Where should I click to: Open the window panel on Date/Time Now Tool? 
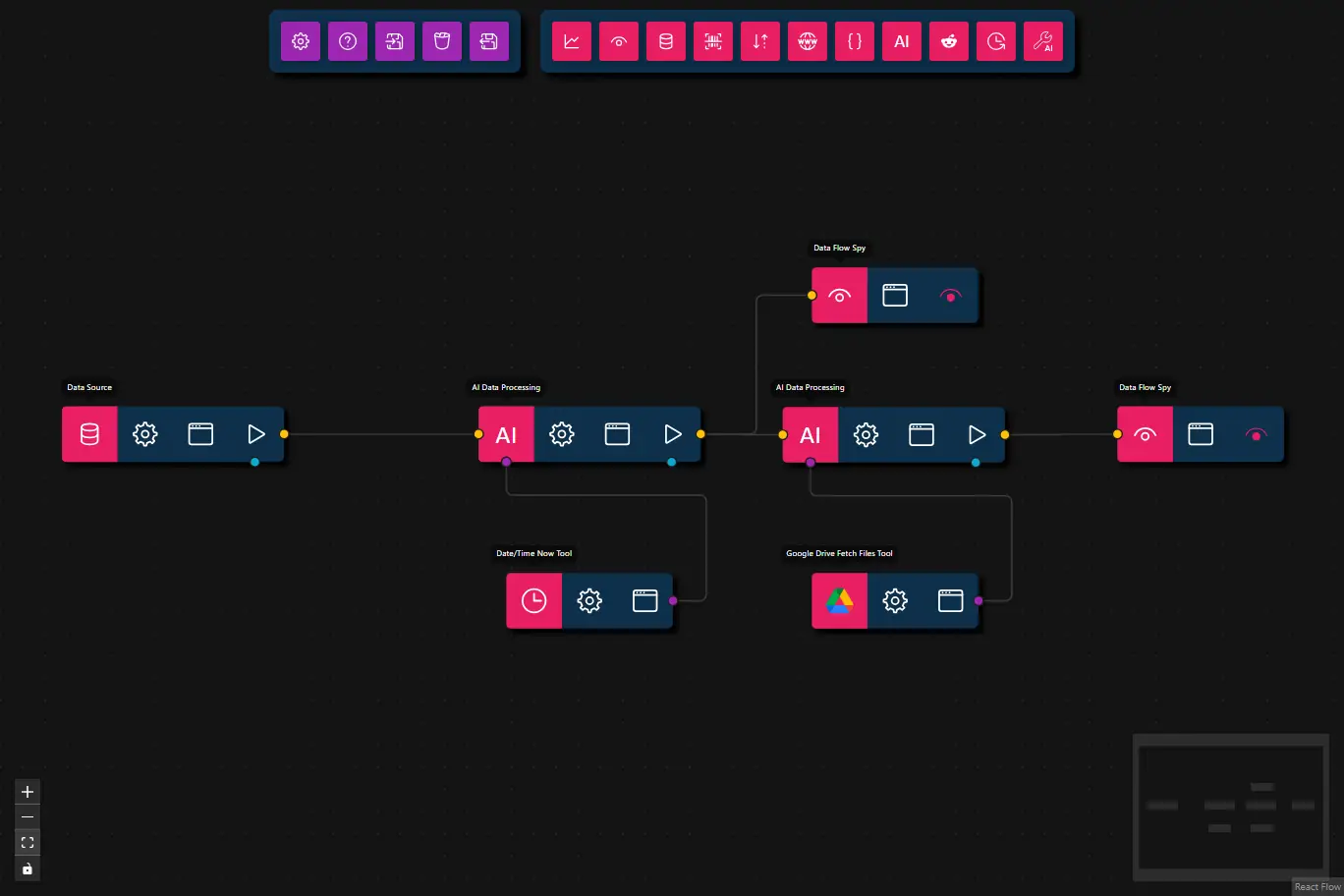point(644,600)
